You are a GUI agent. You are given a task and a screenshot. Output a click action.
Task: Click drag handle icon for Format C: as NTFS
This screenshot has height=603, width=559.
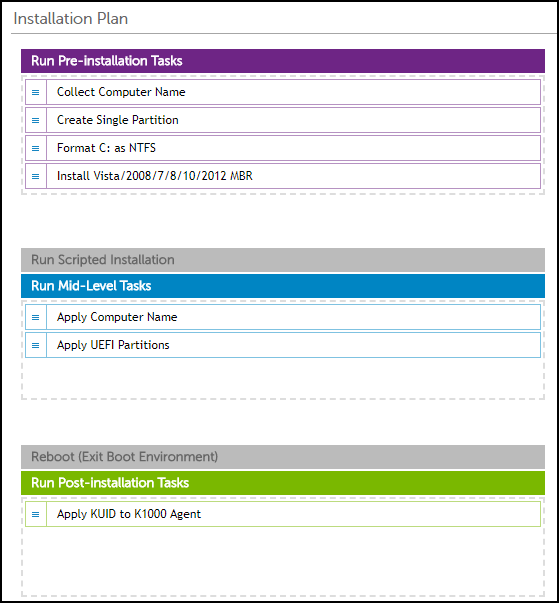35,148
